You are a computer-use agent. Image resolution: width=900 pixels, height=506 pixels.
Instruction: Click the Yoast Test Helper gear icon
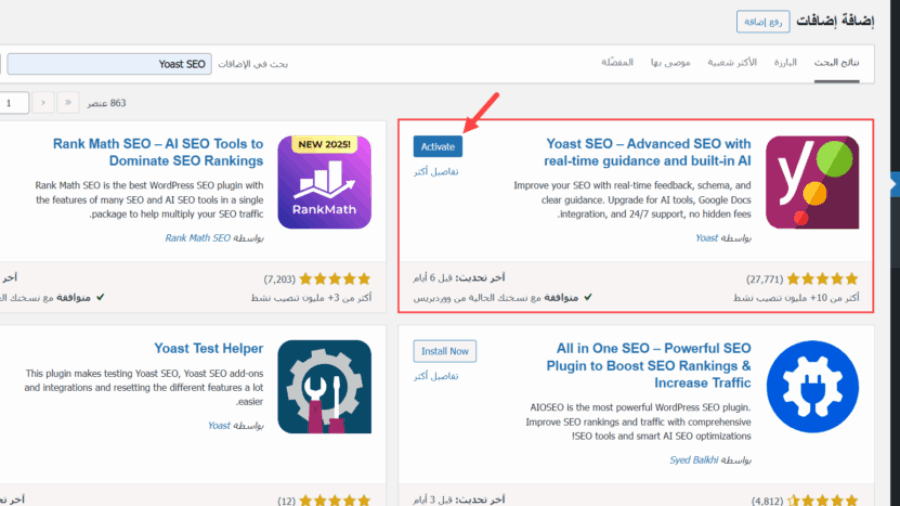click(324, 386)
